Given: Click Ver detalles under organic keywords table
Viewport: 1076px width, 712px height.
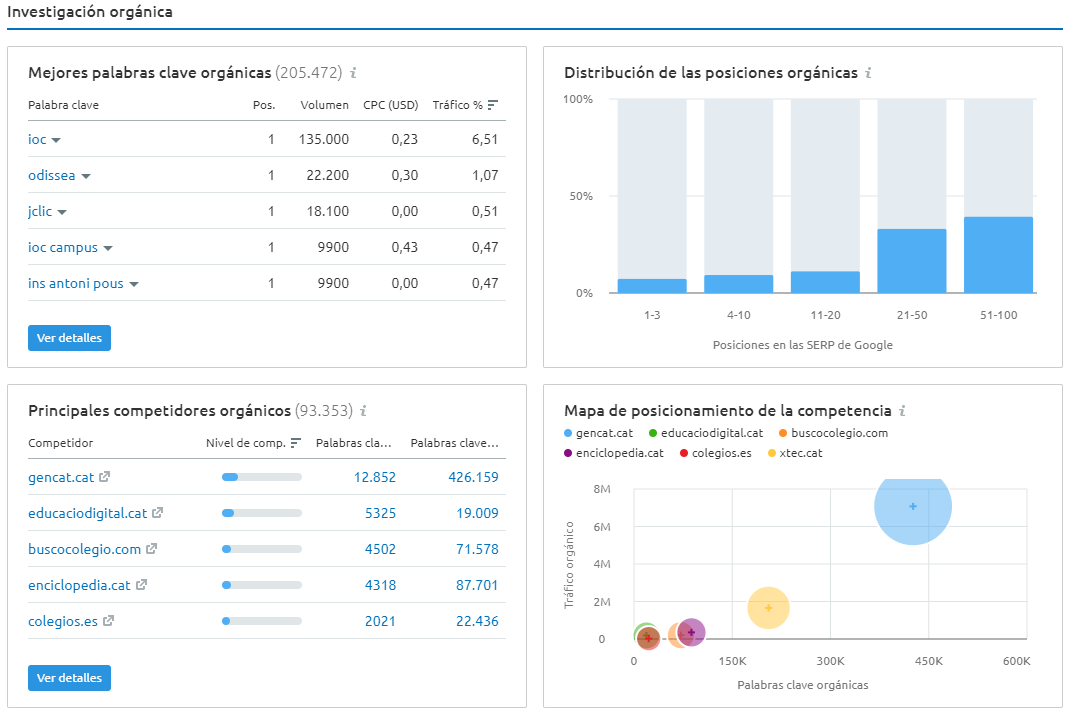Looking at the screenshot, I should coord(69,338).
